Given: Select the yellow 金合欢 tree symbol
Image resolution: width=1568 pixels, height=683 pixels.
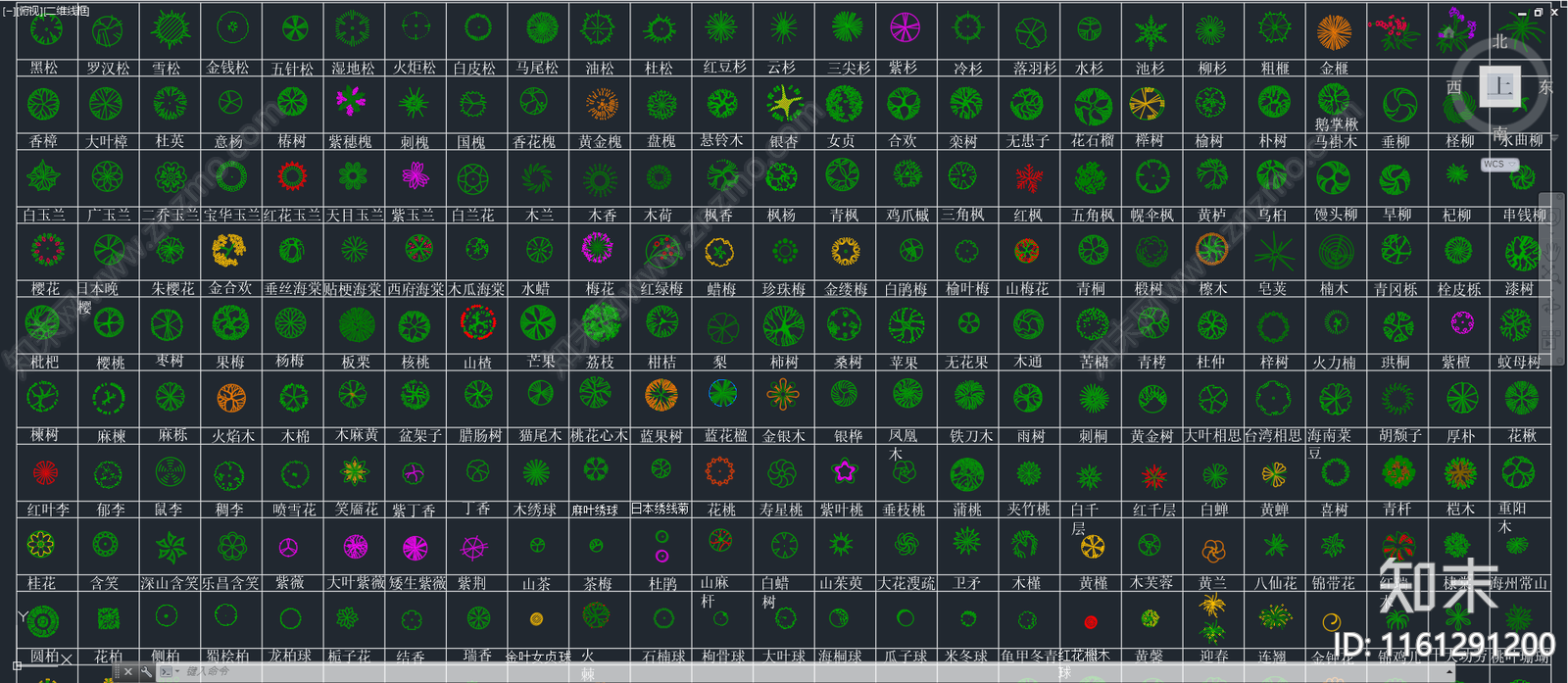Looking at the screenshot, I should point(230,250).
